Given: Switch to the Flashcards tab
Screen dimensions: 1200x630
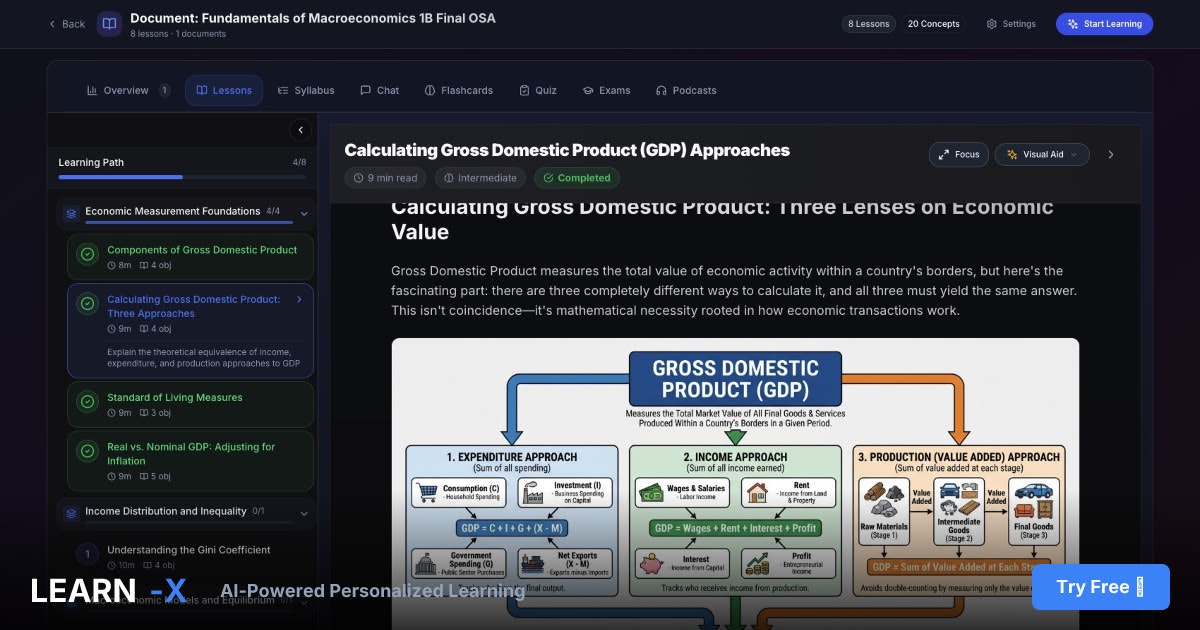Looking at the screenshot, I should click(458, 90).
